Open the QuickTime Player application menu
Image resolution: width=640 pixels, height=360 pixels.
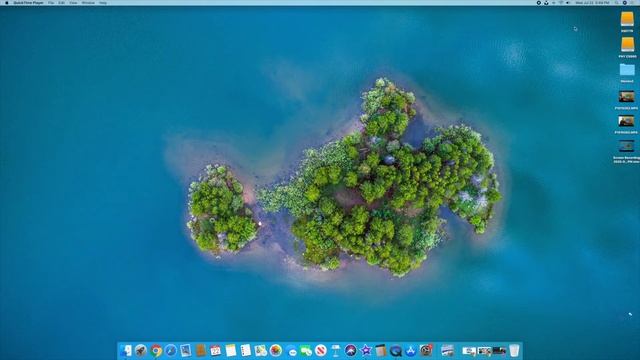[x=29, y=3]
